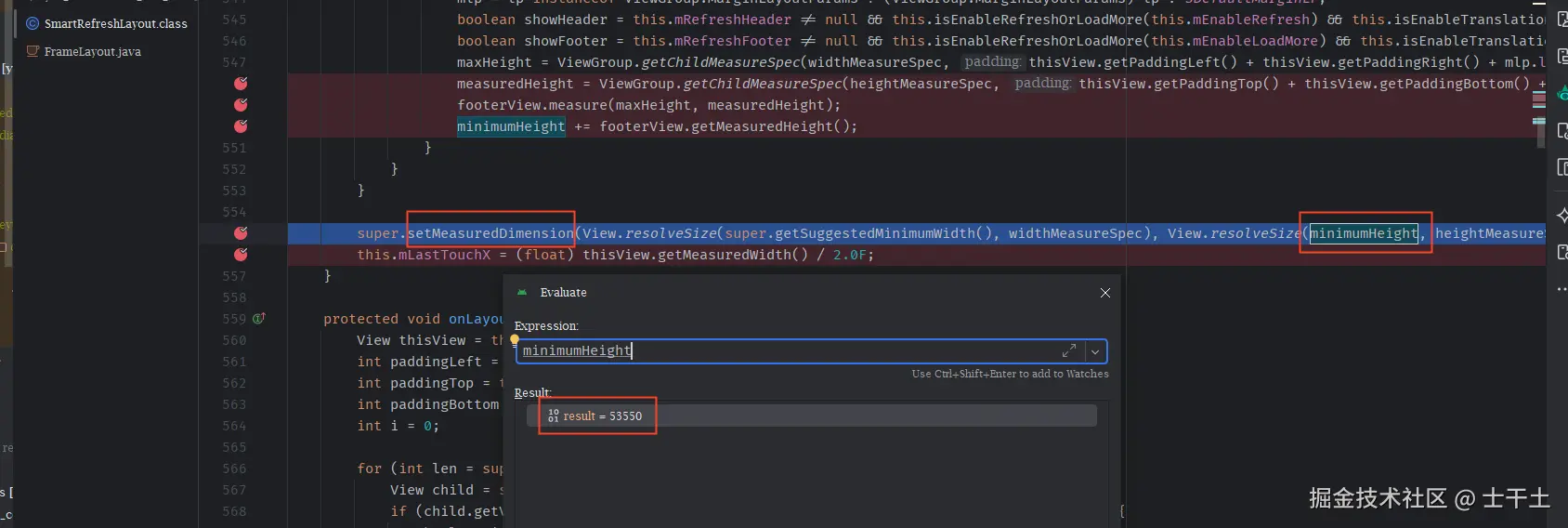
Task: Click the 2.0F literal on line 556
Action: click(849, 255)
